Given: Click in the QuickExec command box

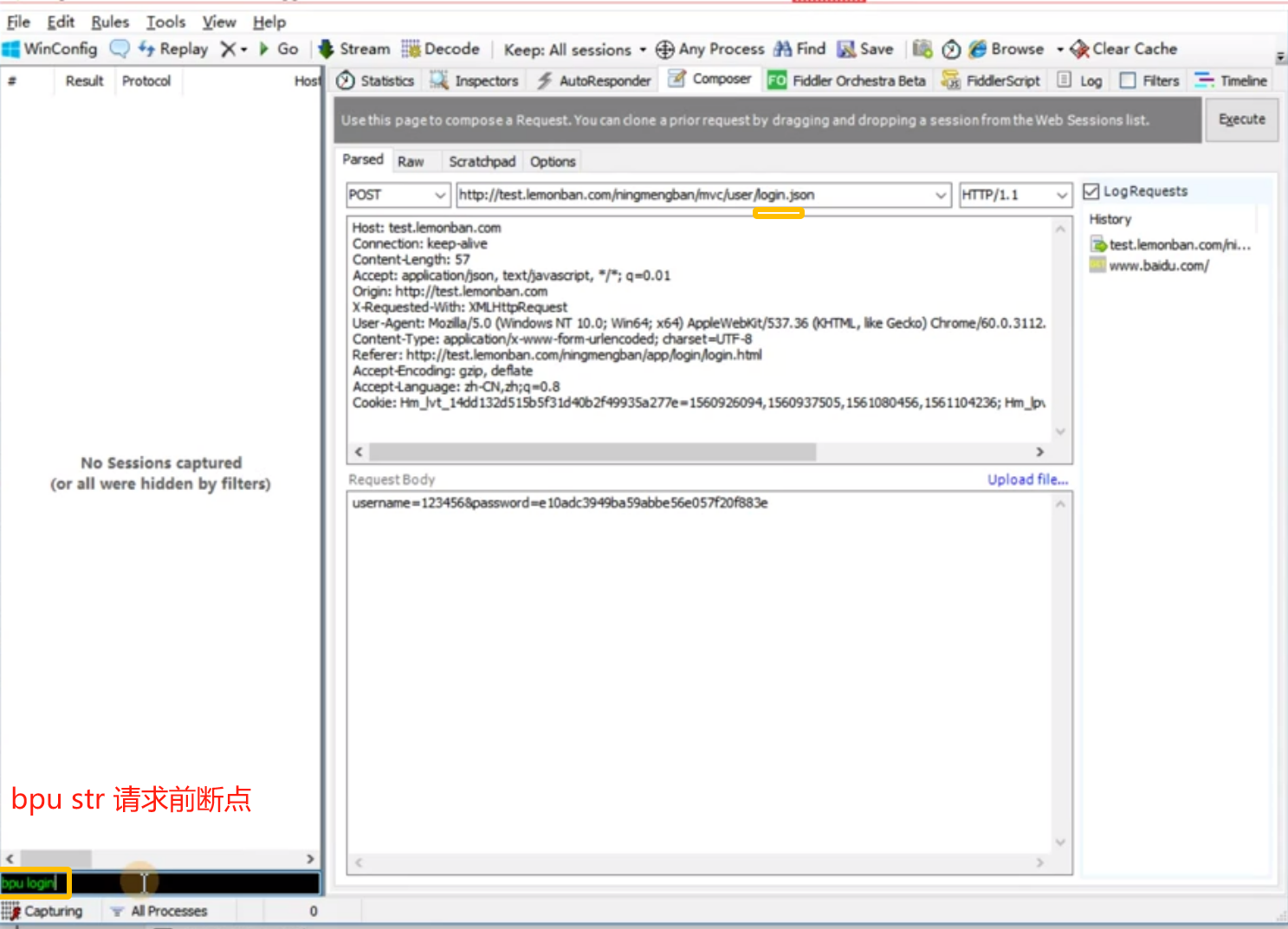Looking at the screenshot, I should 160,883.
